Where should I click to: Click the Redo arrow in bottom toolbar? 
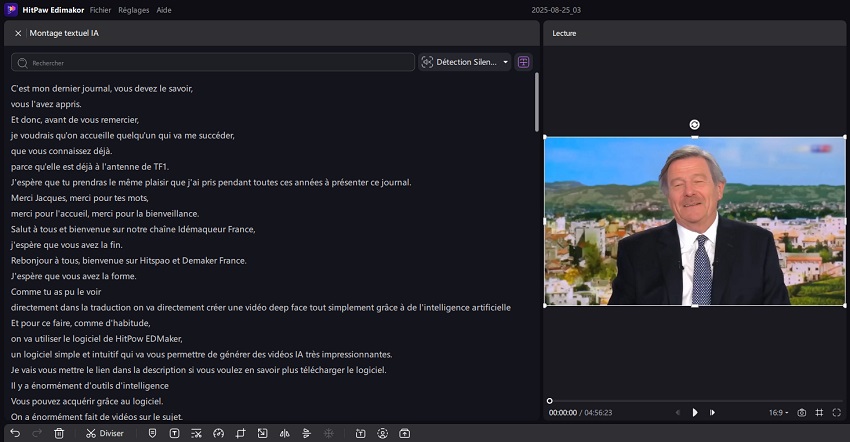point(37,433)
